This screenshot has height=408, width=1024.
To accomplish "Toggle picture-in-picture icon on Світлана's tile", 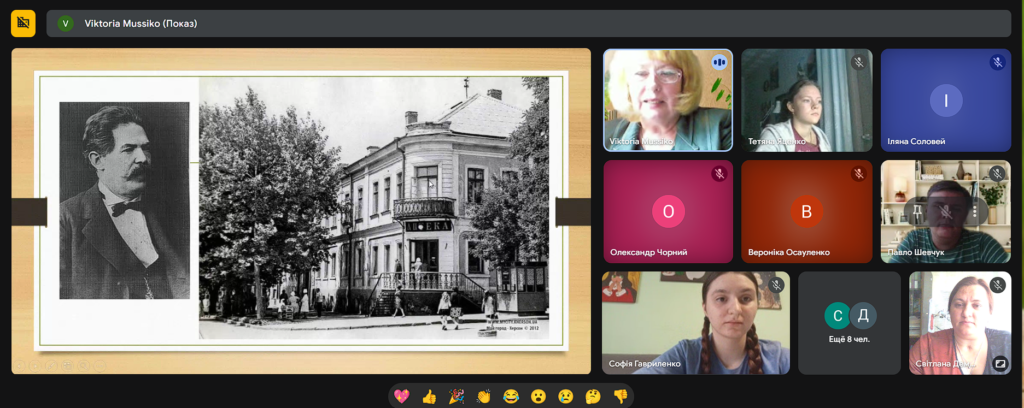I will point(1001,364).
